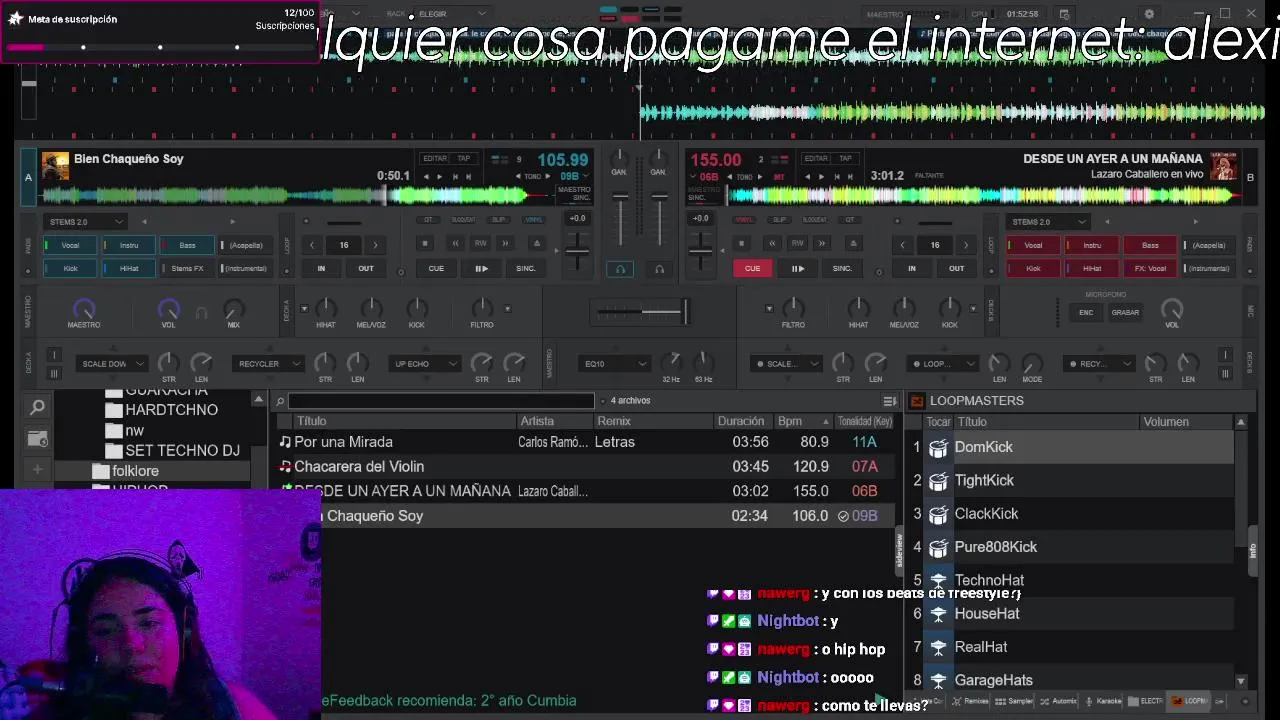
Task: Sort tracks by Artista column header
Action: pyautogui.click(x=553, y=422)
